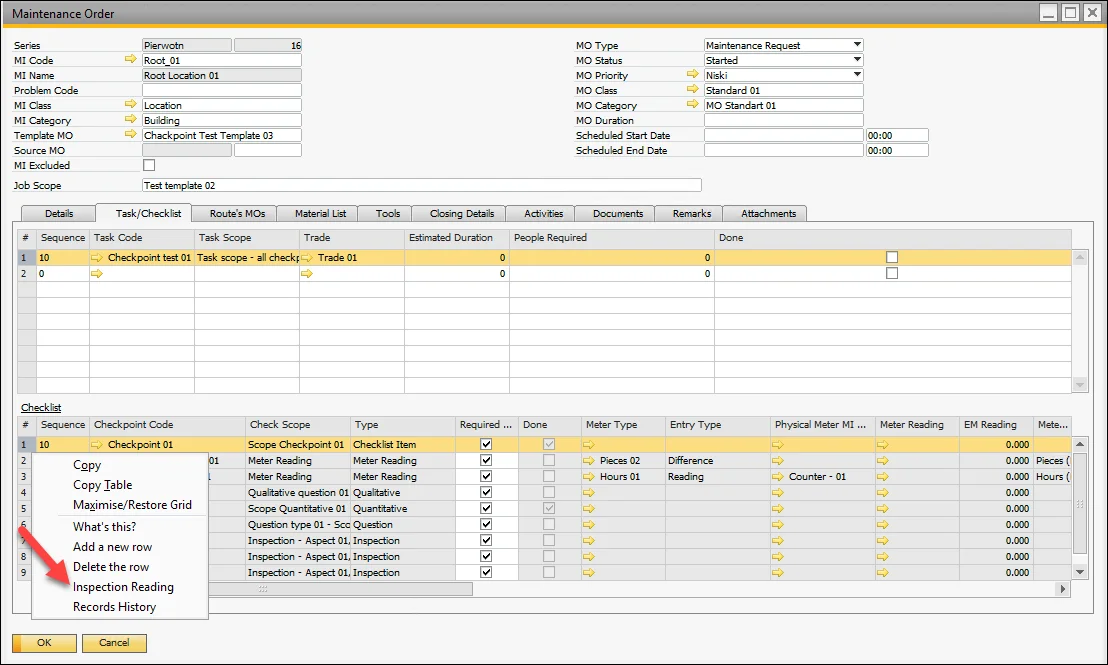Open the MO Type dropdown
The height and width of the screenshot is (665, 1108).
pos(857,45)
